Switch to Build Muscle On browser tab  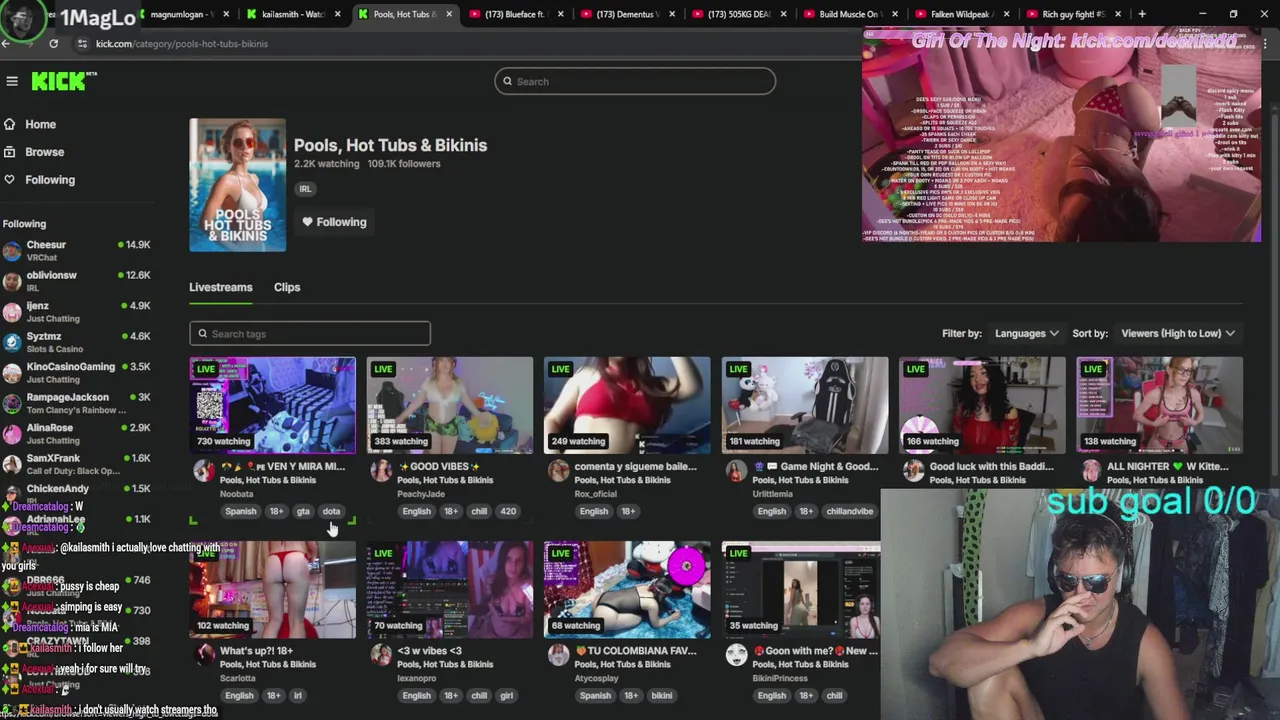tap(848, 14)
